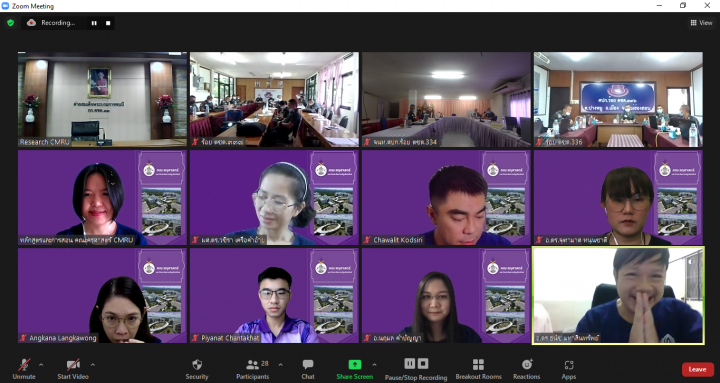Viewport: 720px width, 383px height.
Task: Open the View layout menu
Action: point(701,23)
